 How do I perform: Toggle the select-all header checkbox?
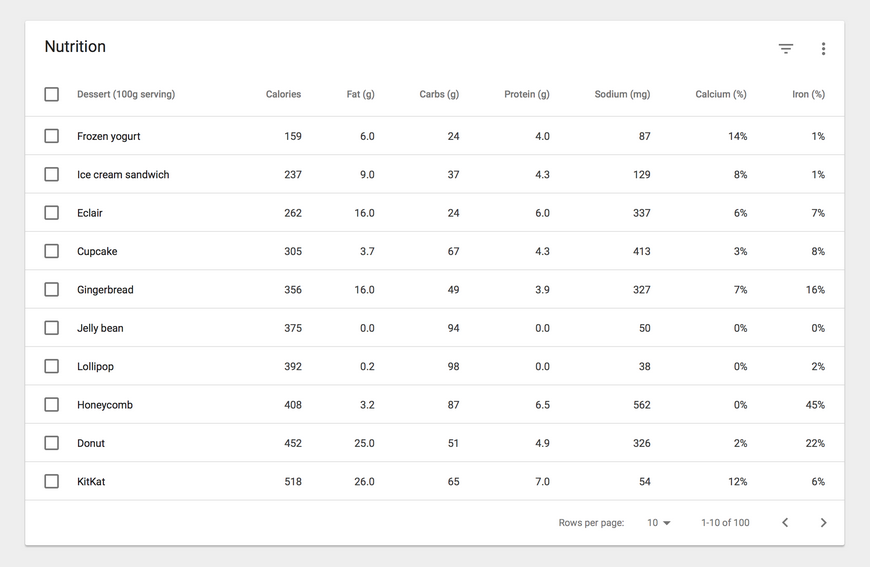(x=52, y=94)
